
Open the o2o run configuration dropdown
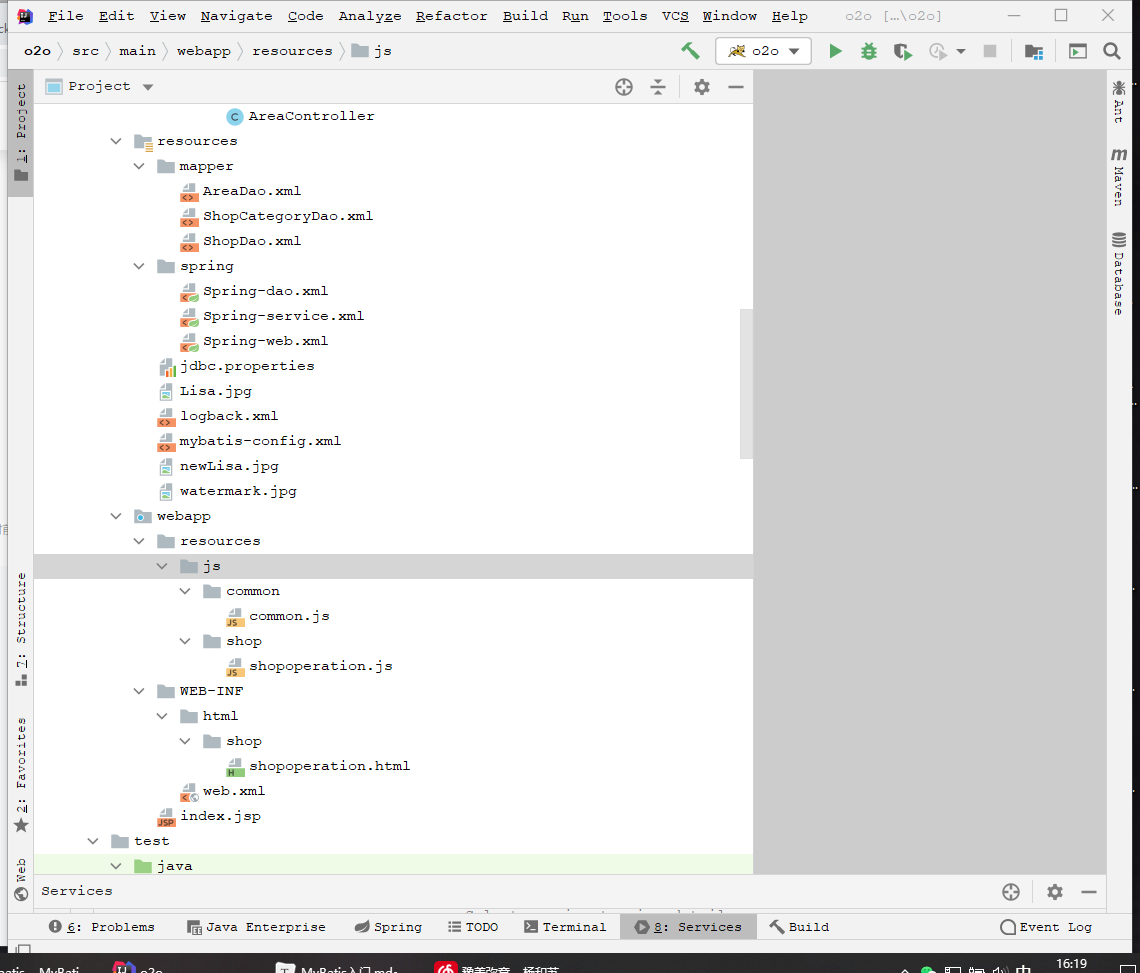(x=763, y=51)
